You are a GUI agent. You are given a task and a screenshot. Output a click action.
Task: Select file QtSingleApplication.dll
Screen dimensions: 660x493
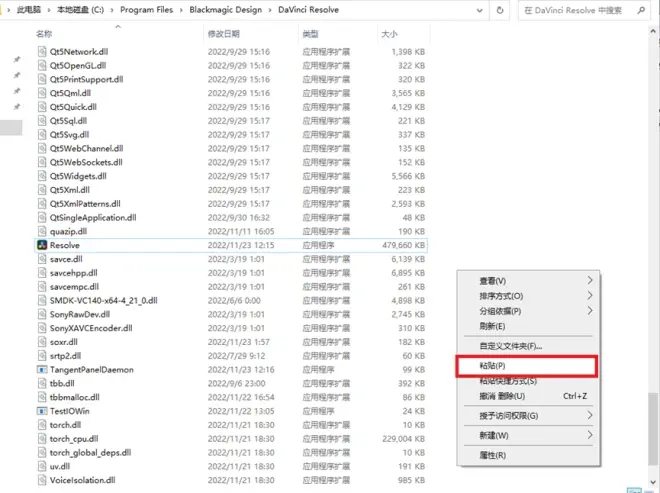(x=93, y=218)
